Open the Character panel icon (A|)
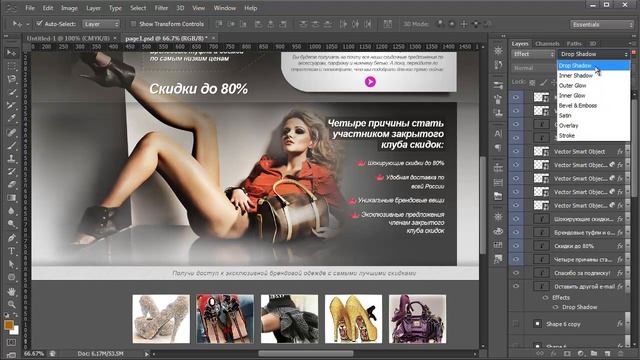 point(498,133)
